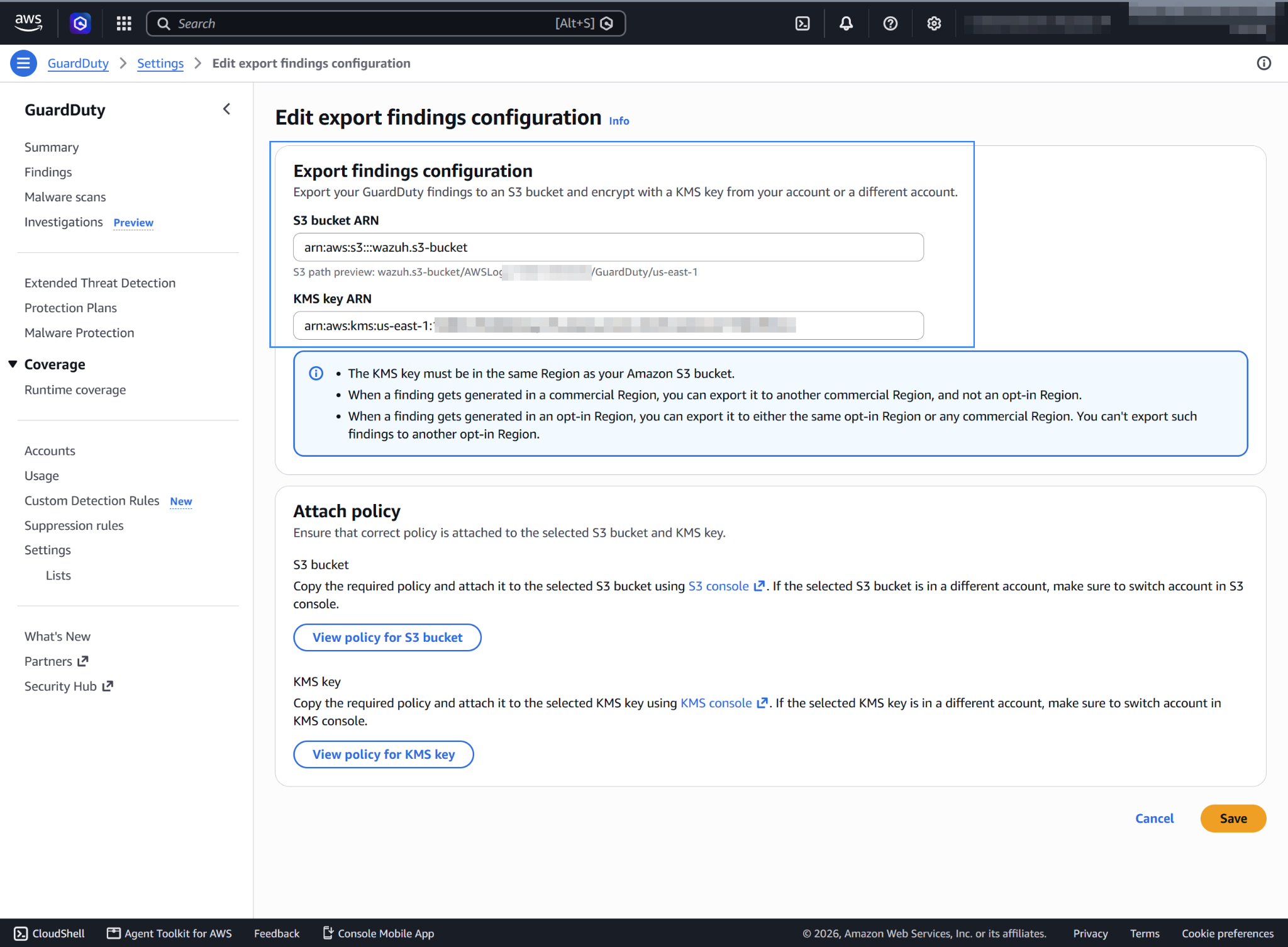Launch CloudShell from top bar icon
The image size is (1288, 947).
pos(802,23)
